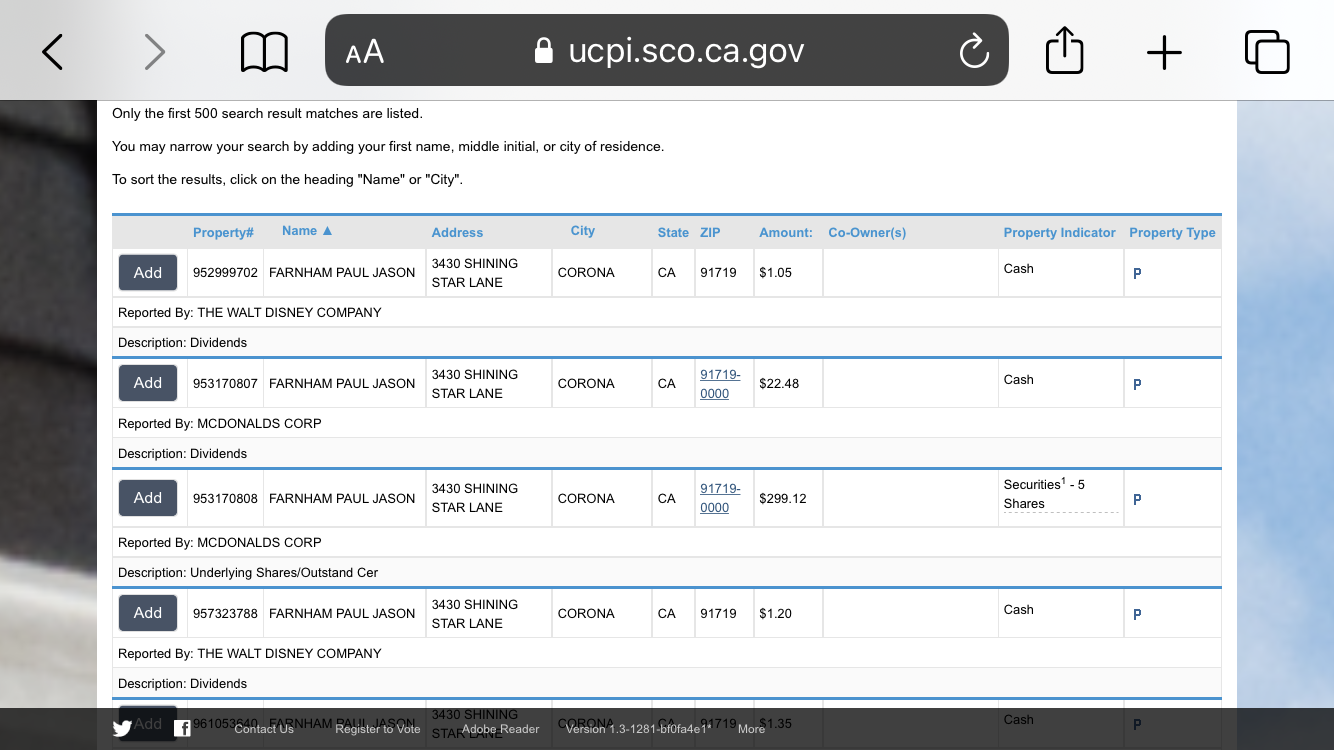Screen dimensions: 1334x750
Task: Click Amount: column heading
Action: click(786, 232)
